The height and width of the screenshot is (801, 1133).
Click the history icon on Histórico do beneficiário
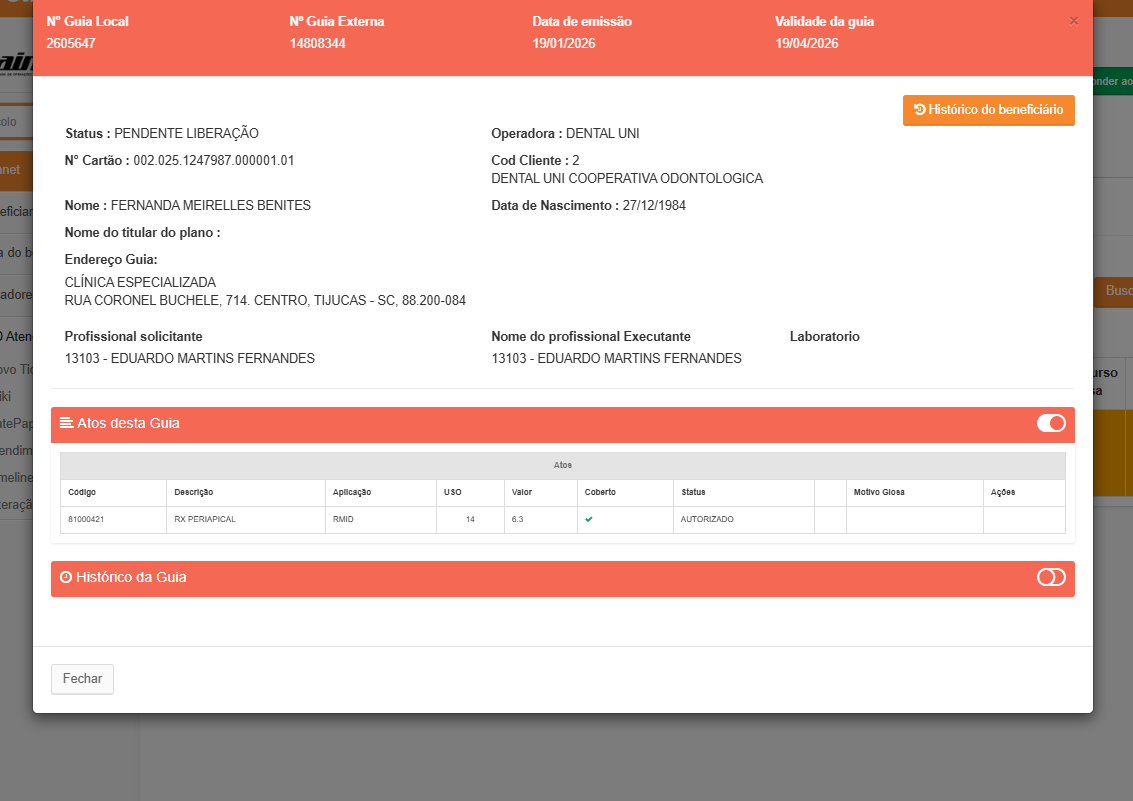click(919, 110)
